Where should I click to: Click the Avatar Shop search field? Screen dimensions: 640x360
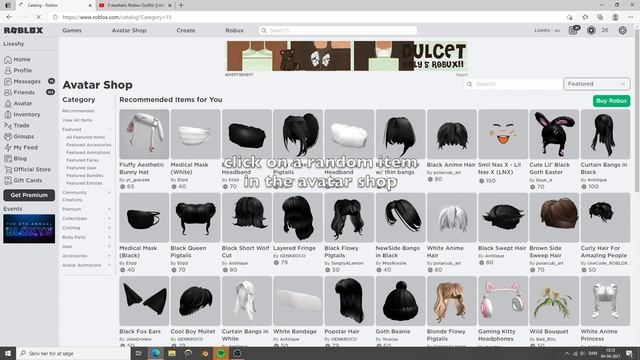[x=513, y=84]
